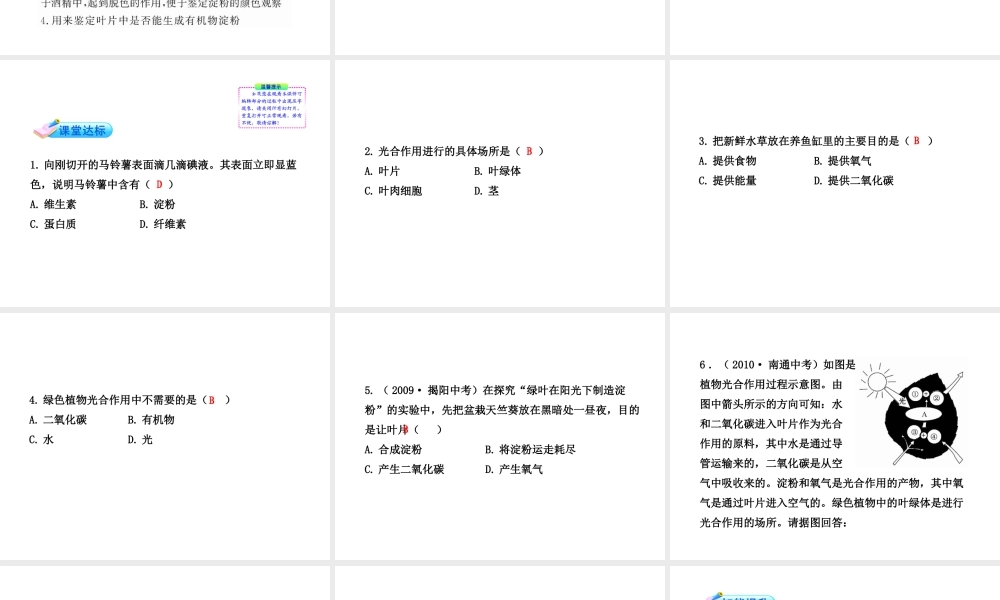The width and height of the screenshot is (1000, 600).
Task: Select option 'B. 有机物'
Action: point(151,420)
